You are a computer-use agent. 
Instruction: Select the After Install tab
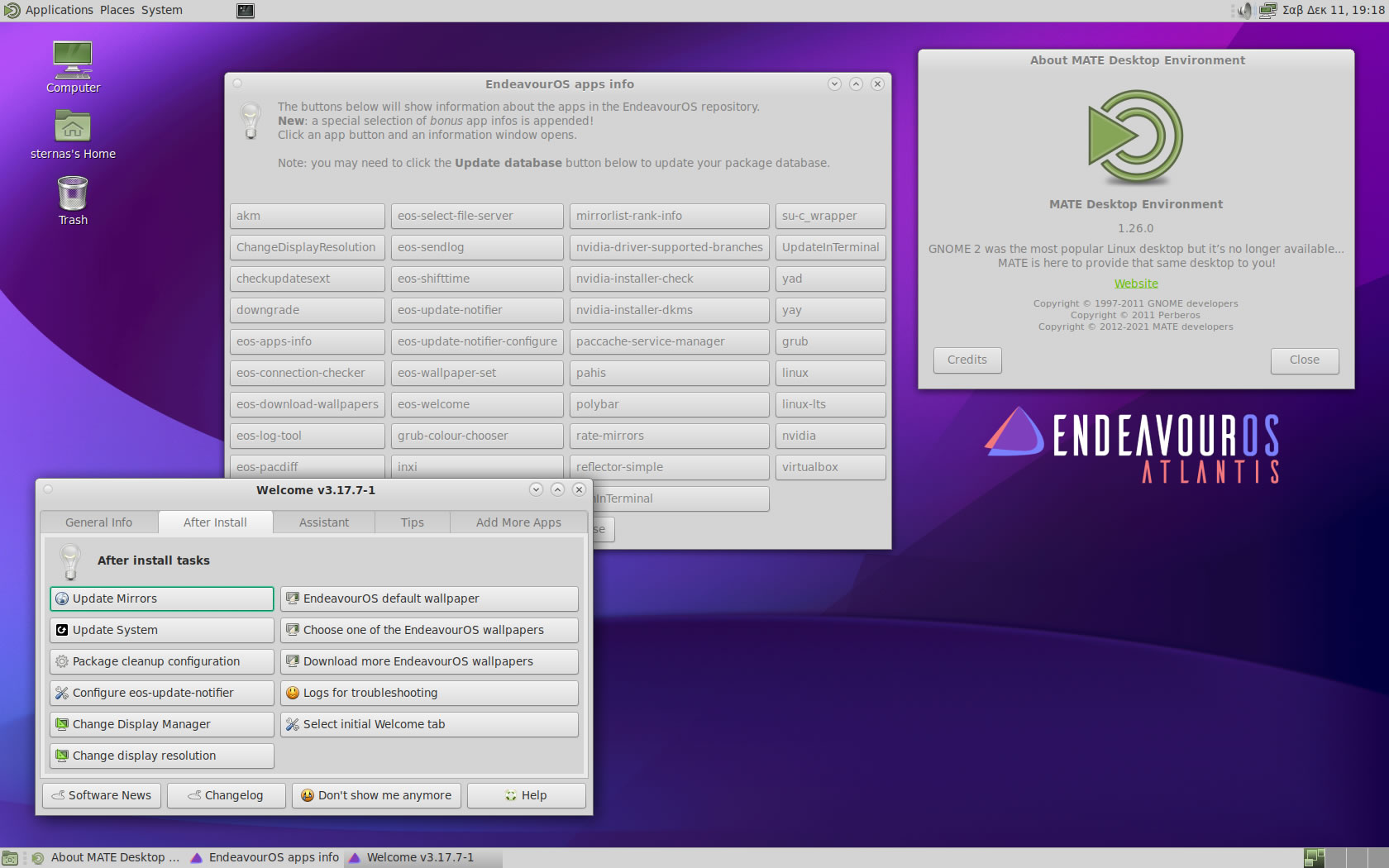click(x=215, y=522)
